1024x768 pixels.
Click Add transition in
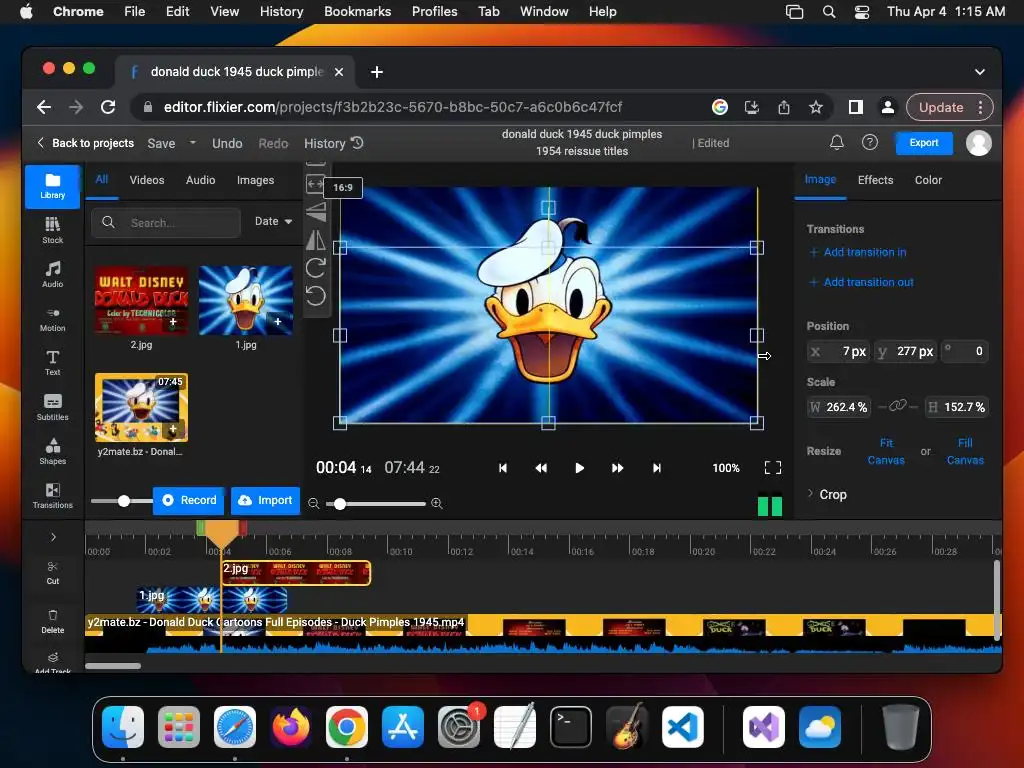click(x=857, y=252)
